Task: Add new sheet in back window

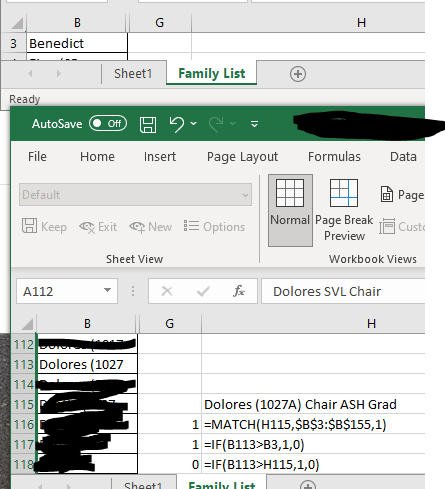Action: pos(298,74)
